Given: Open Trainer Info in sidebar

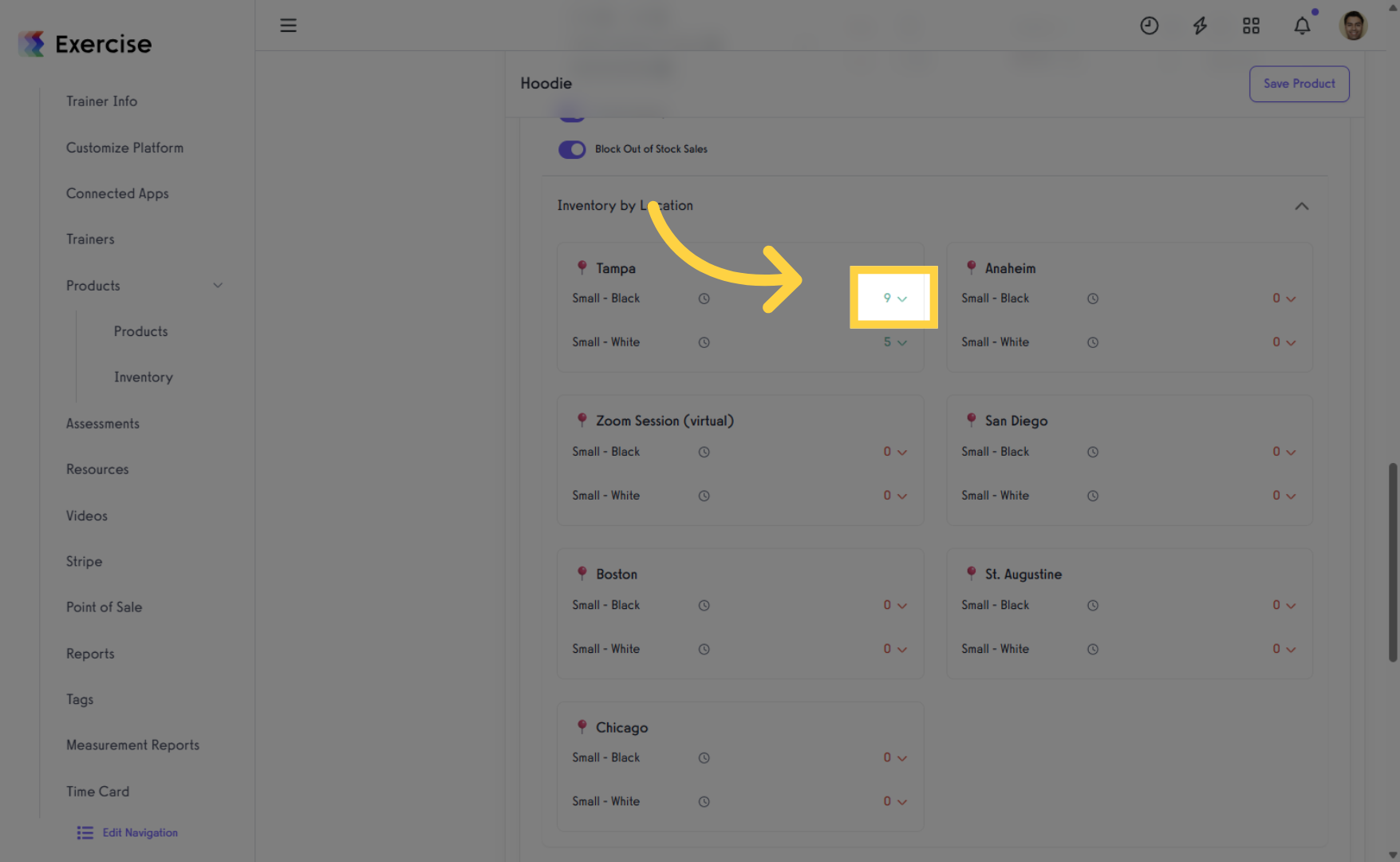Looking at the screenshot, I should [x=101, y=101].
